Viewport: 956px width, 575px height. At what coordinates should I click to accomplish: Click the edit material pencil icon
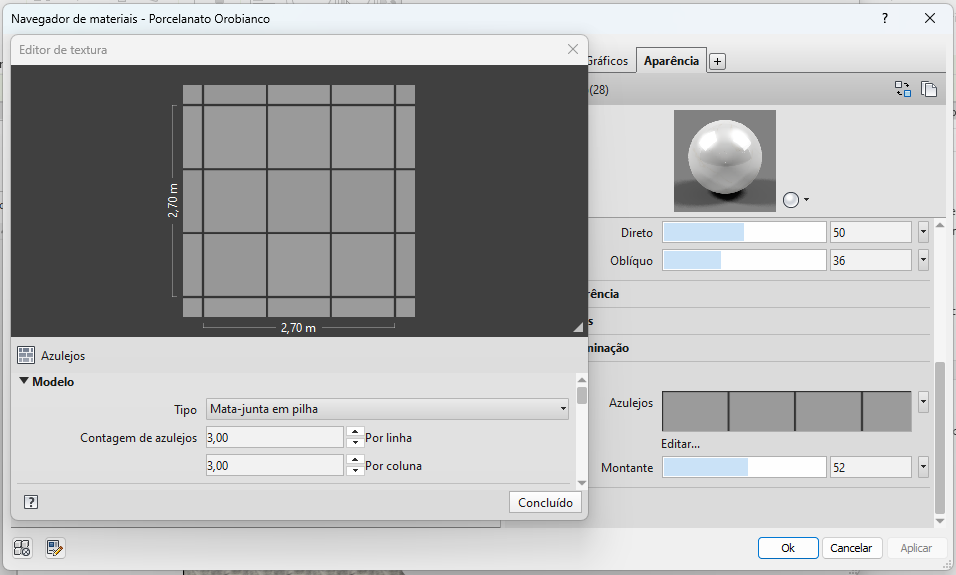[55, 548]
